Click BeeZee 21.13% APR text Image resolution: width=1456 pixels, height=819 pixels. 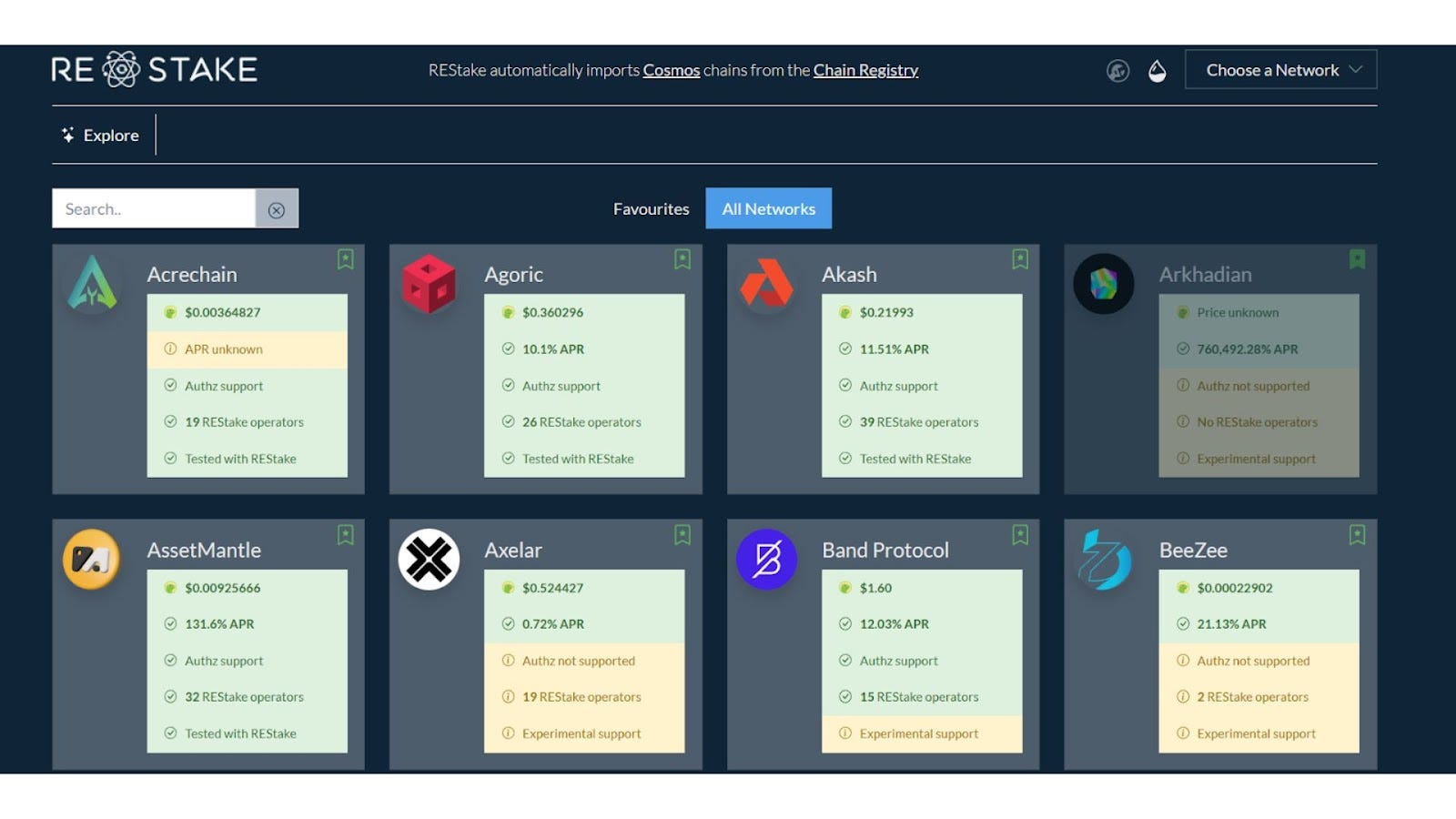pyautogui.click(x=1231, y=624)
